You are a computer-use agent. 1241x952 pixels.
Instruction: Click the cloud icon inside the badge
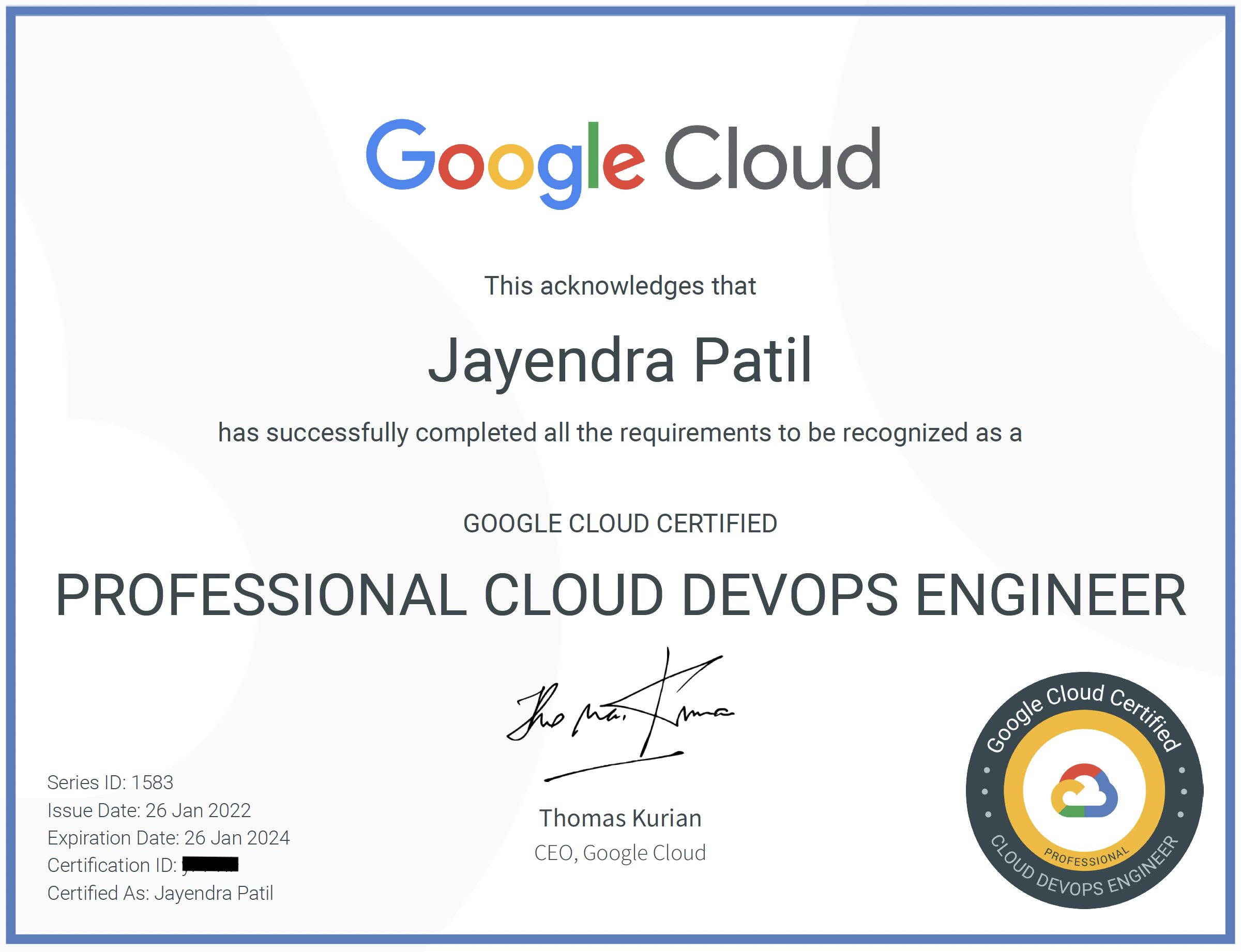pos(1084,791)
